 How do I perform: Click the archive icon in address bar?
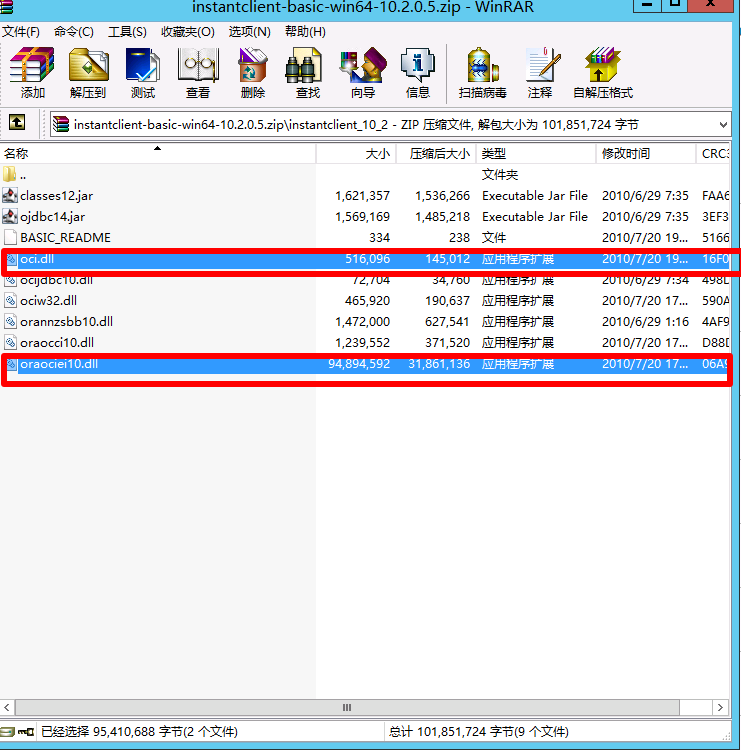point(61,125)
